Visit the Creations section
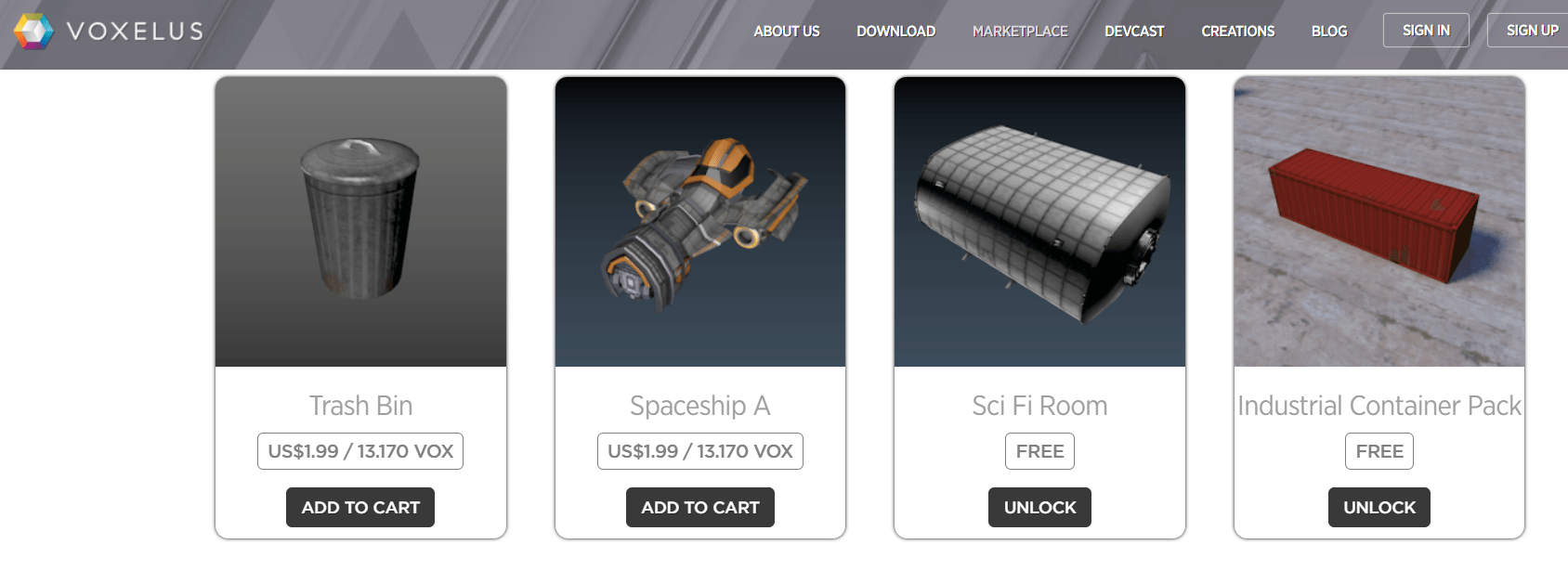Image resolution: width=1568 pixels, height=583 pixels. click(x=1237, y=31)
